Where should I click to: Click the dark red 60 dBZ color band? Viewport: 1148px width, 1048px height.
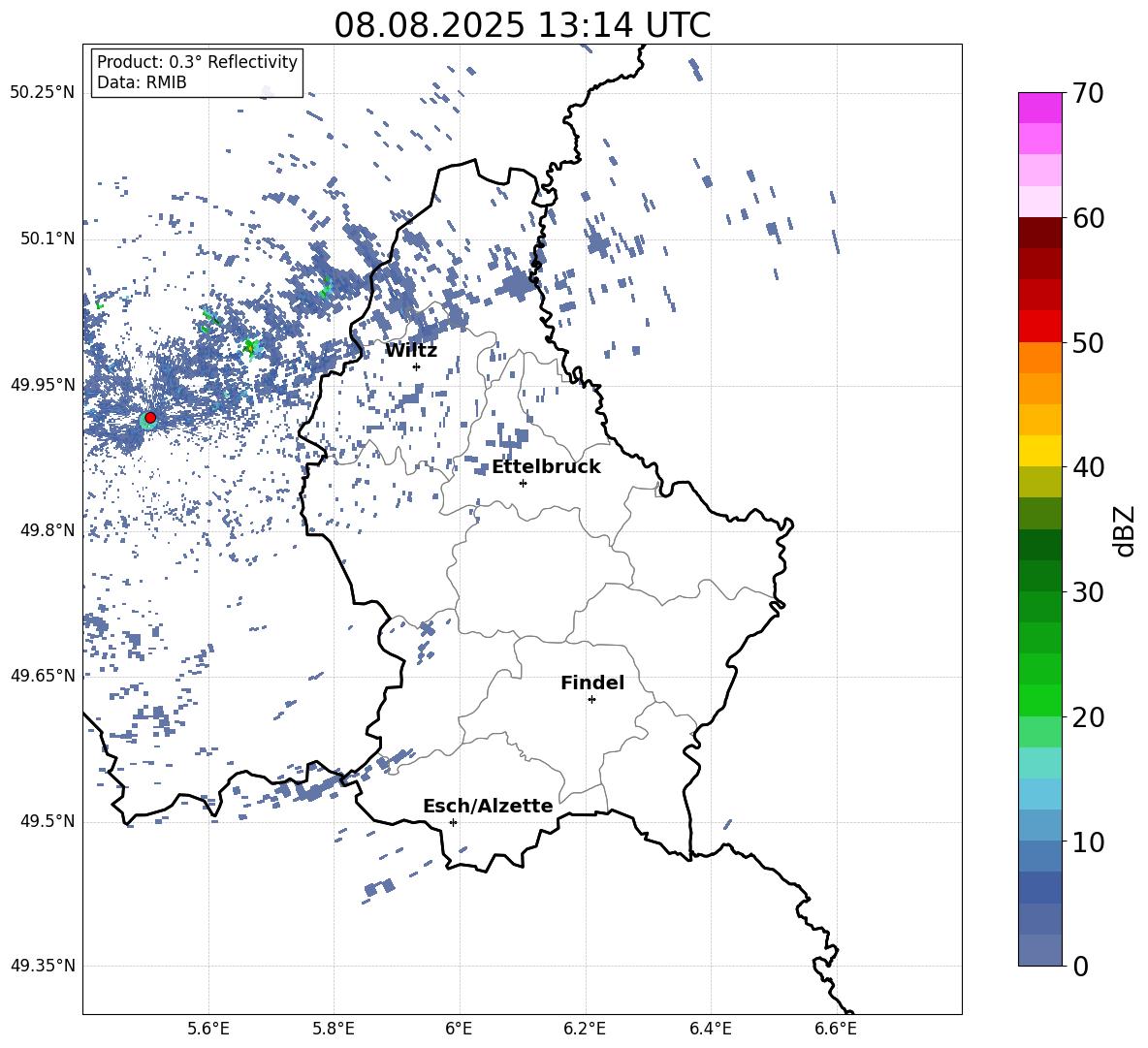click(1040, 233)
